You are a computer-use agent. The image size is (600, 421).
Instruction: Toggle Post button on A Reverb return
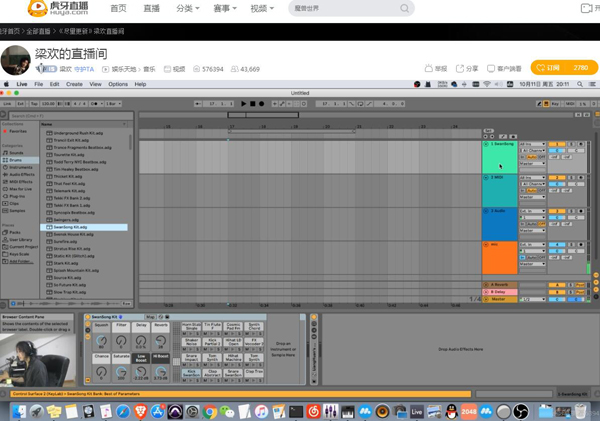580,285
